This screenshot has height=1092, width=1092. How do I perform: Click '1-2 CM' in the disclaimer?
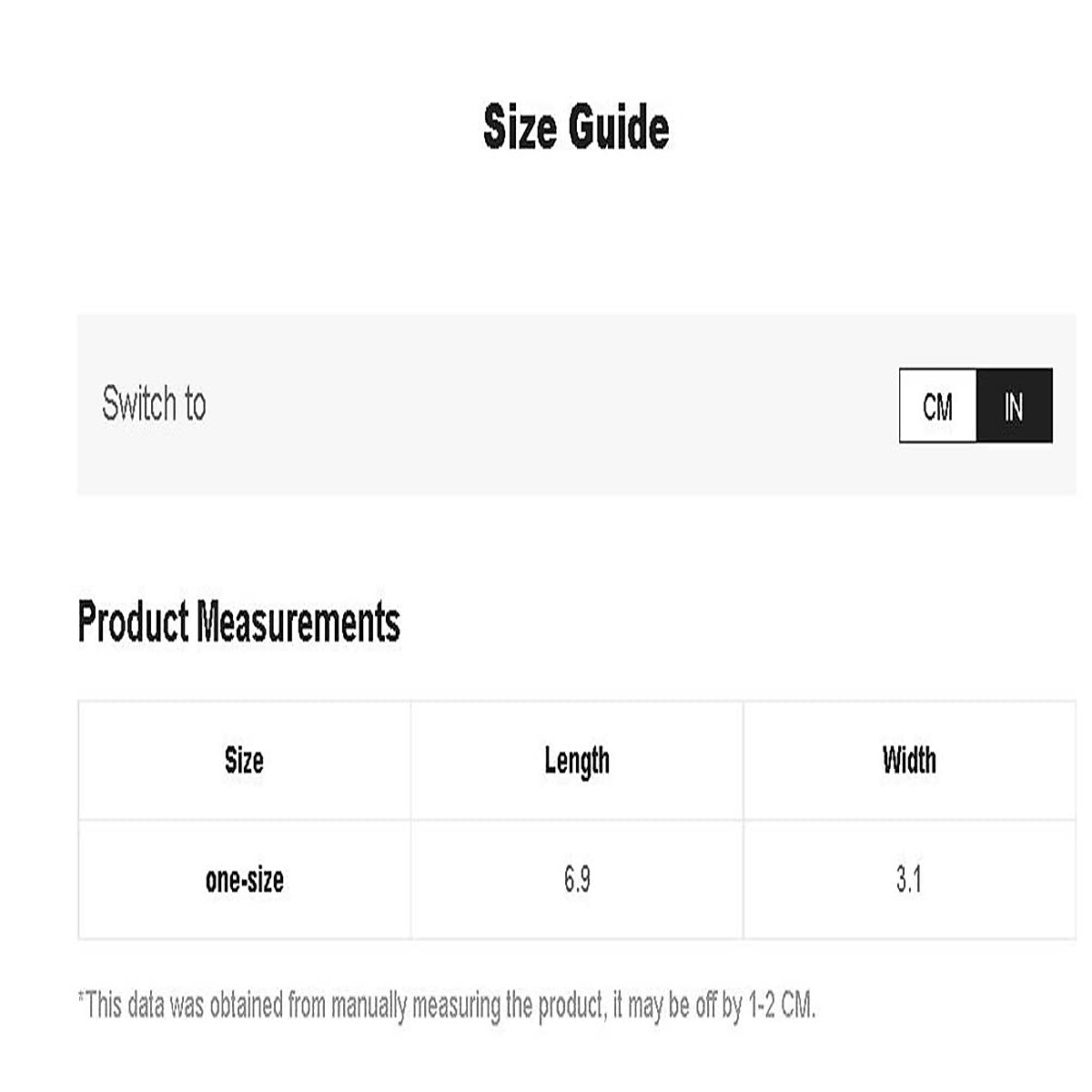780,1006
